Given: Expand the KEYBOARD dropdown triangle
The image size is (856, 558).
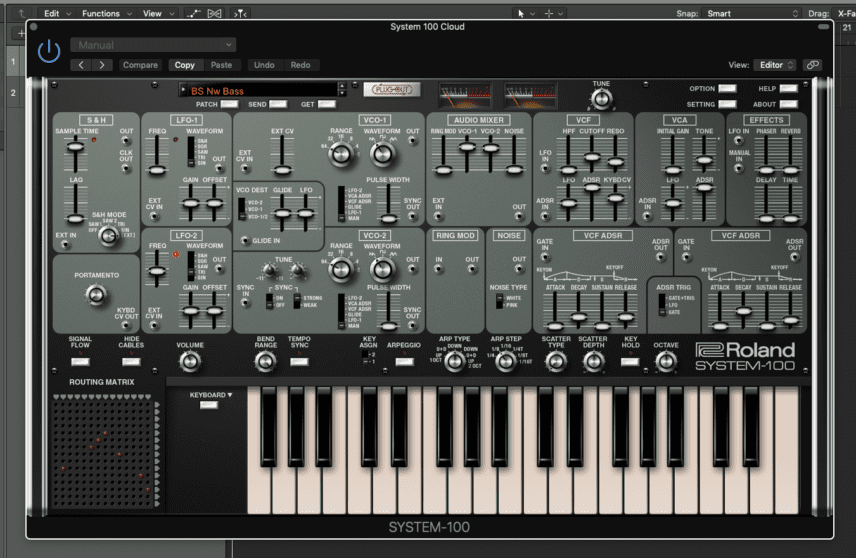Looking at the screenshot, I should (230, 395).
